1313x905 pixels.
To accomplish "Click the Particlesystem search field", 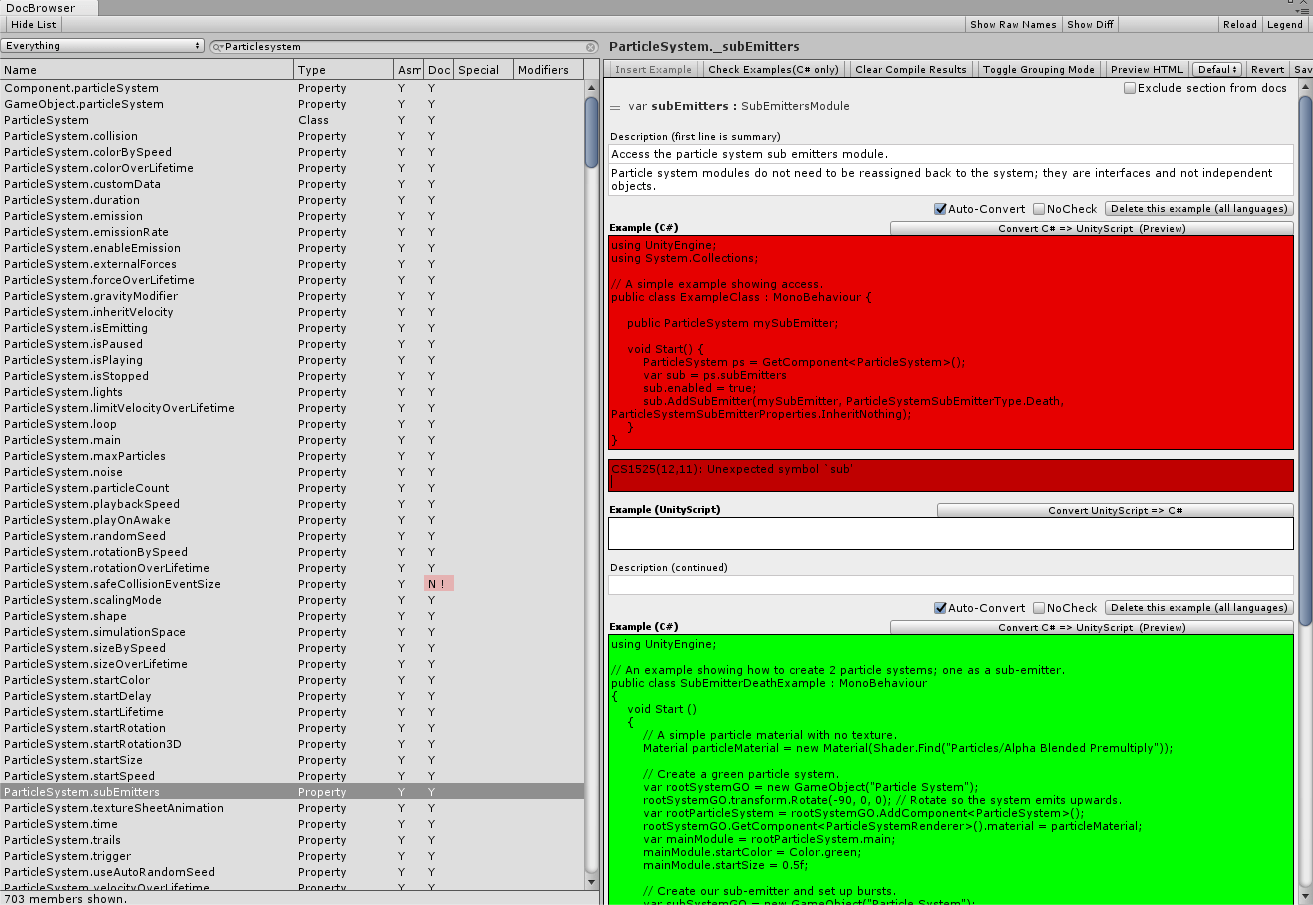I will (405, 46).
